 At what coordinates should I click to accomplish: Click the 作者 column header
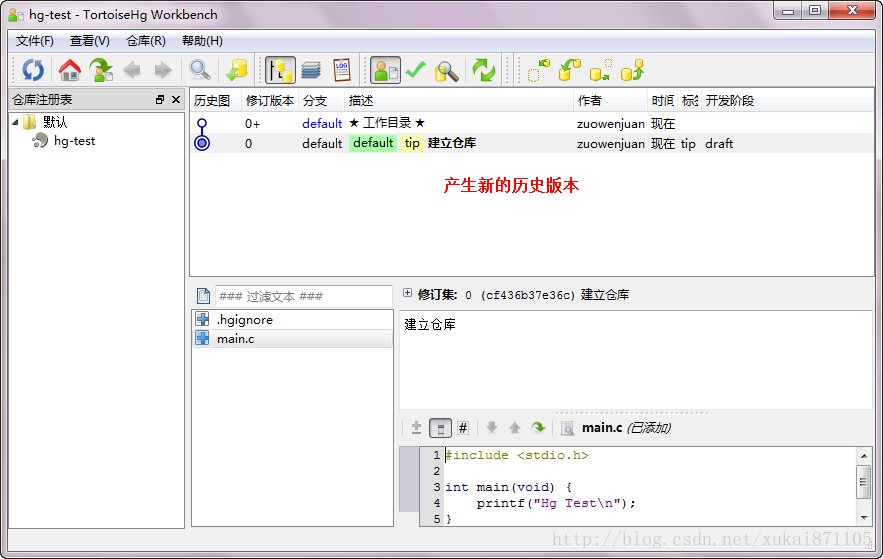610,101
